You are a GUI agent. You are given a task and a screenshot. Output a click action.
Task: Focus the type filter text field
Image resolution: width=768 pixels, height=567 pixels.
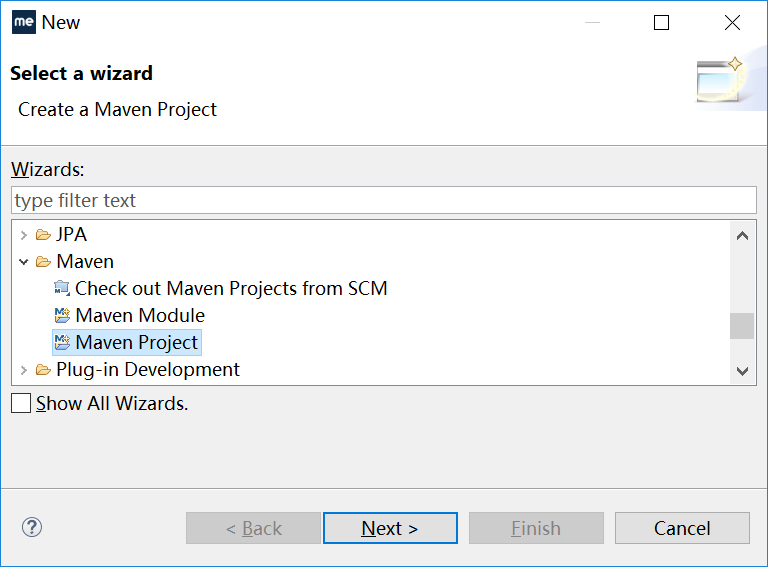384,200
